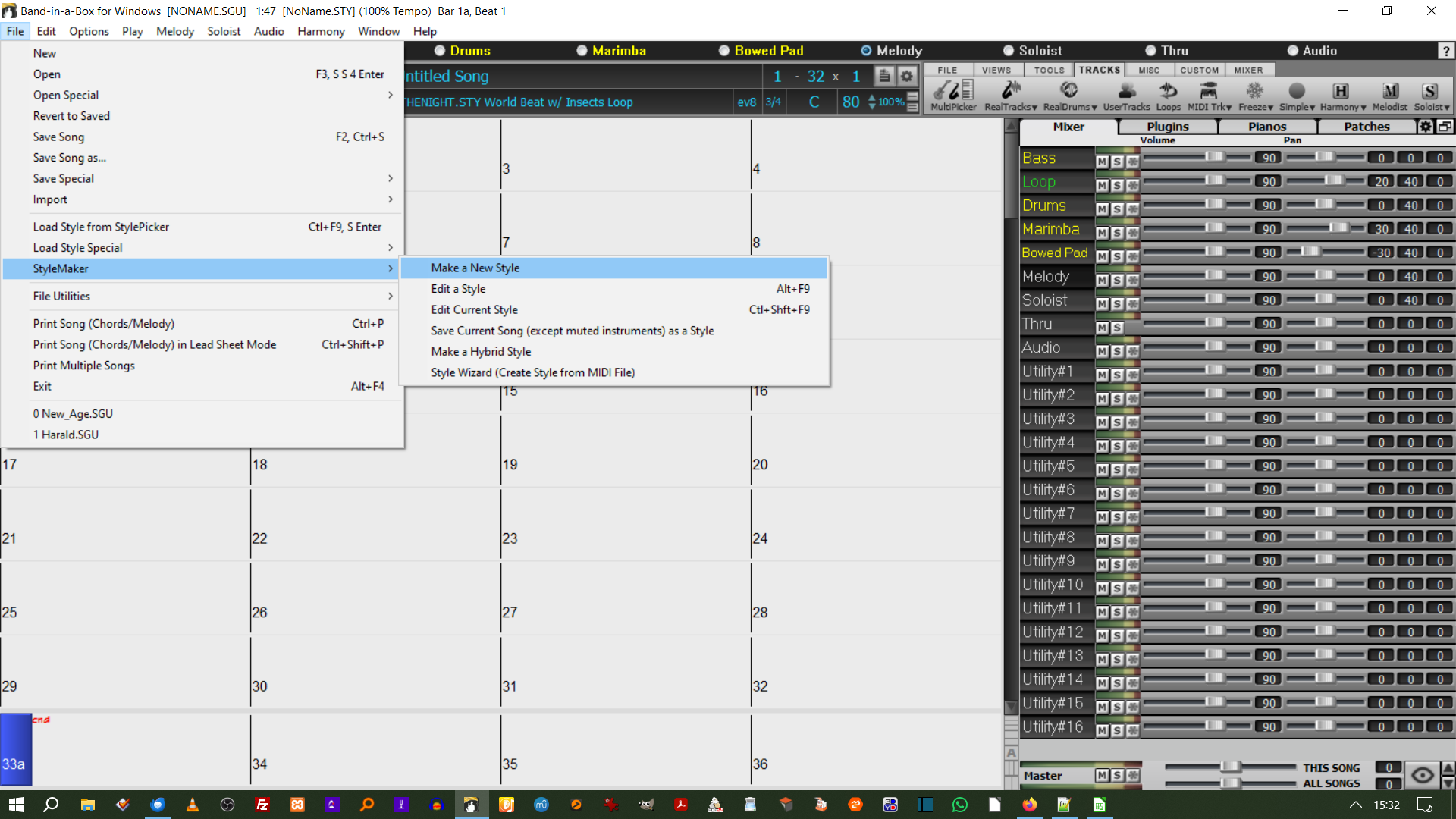Open the Loops picker
The image size is (1456, 819).
pyautogui.click(x=1168, y=96)
